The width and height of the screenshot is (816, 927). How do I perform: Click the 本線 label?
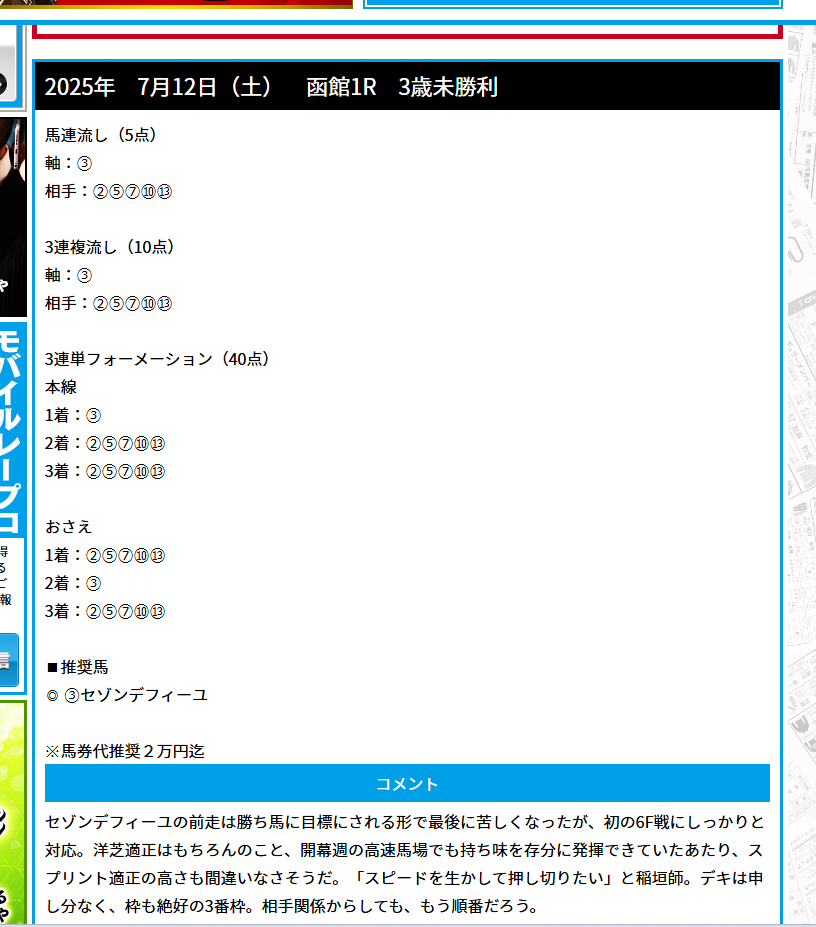(x=61, y=387)
